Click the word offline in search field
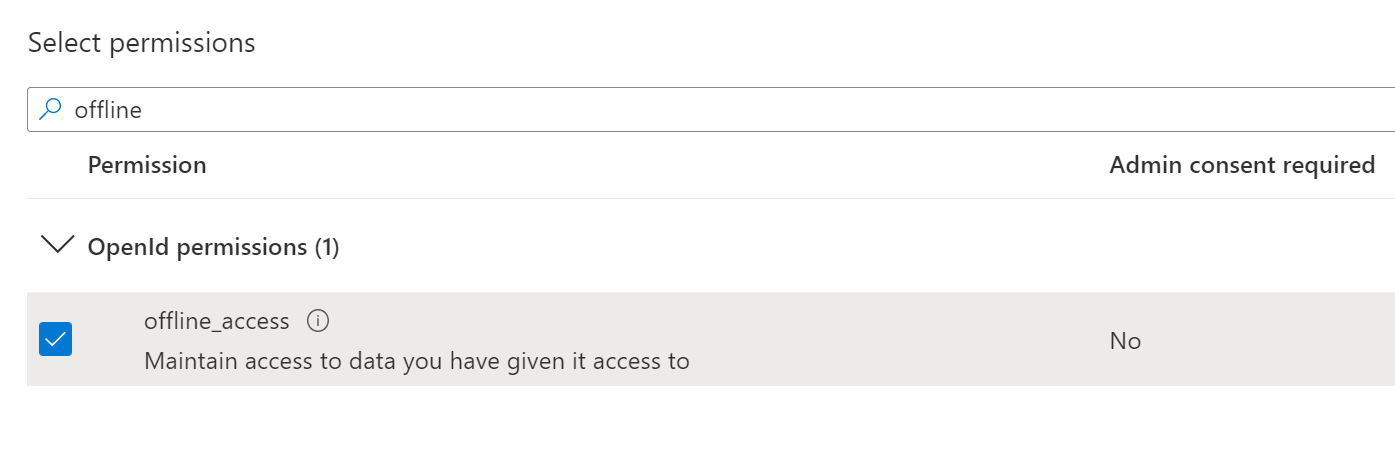The image size is (1395, 458). click(x=108, y=110)
